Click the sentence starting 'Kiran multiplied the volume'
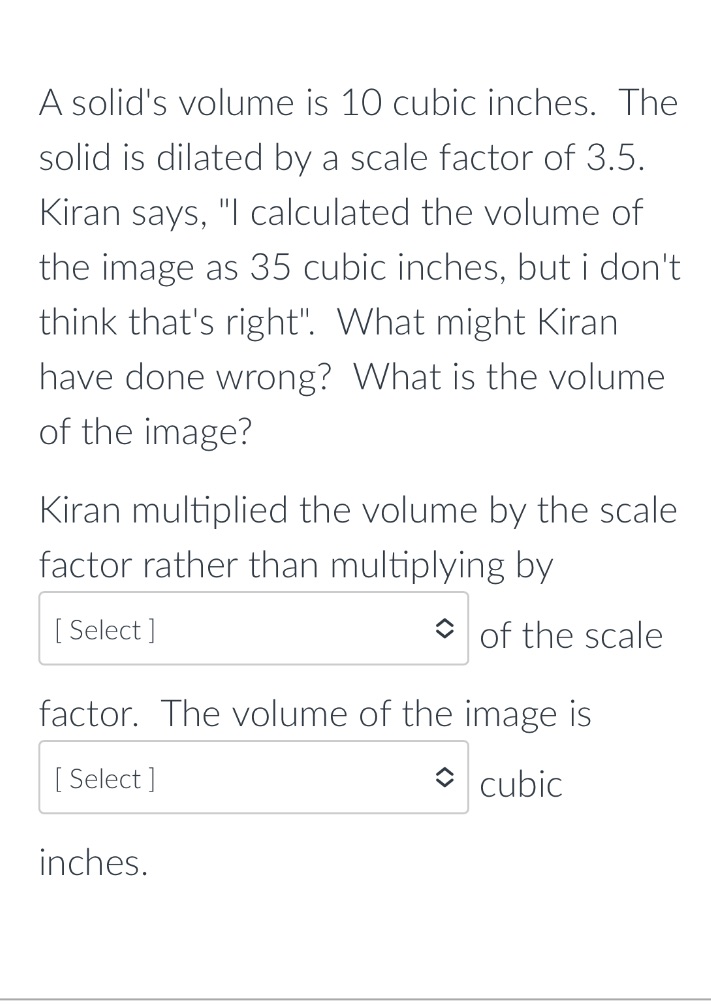The width and height of the screenshot is (711, 1008). [357, 510]
